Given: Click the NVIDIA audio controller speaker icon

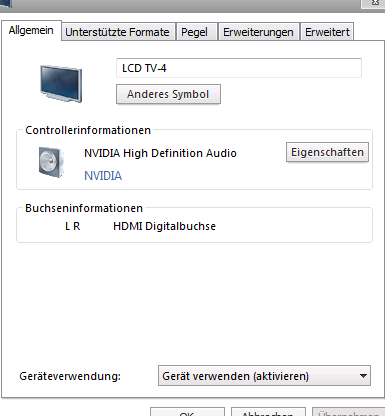Looking at the screenshot, I should point(51,162).
